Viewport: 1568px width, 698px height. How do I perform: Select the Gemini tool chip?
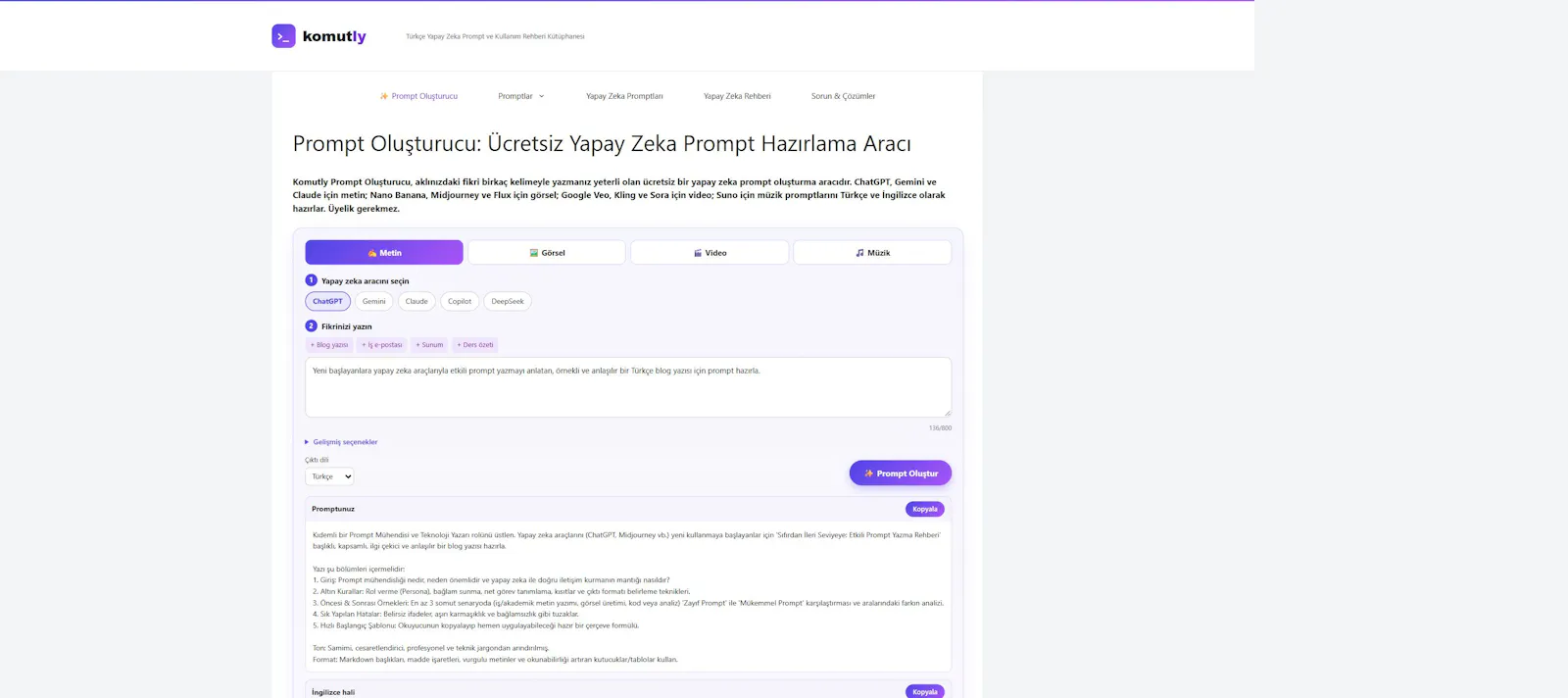click(374, 301)
